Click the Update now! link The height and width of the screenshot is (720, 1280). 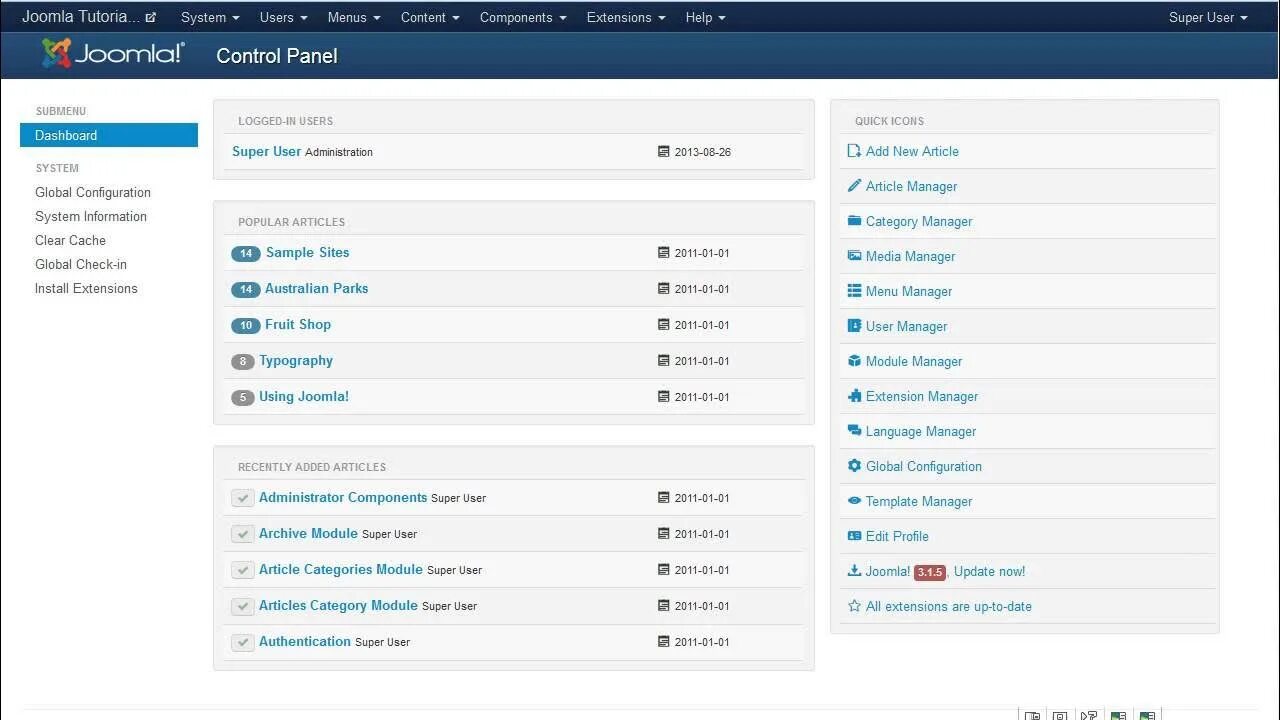click(x=988, y=571)
